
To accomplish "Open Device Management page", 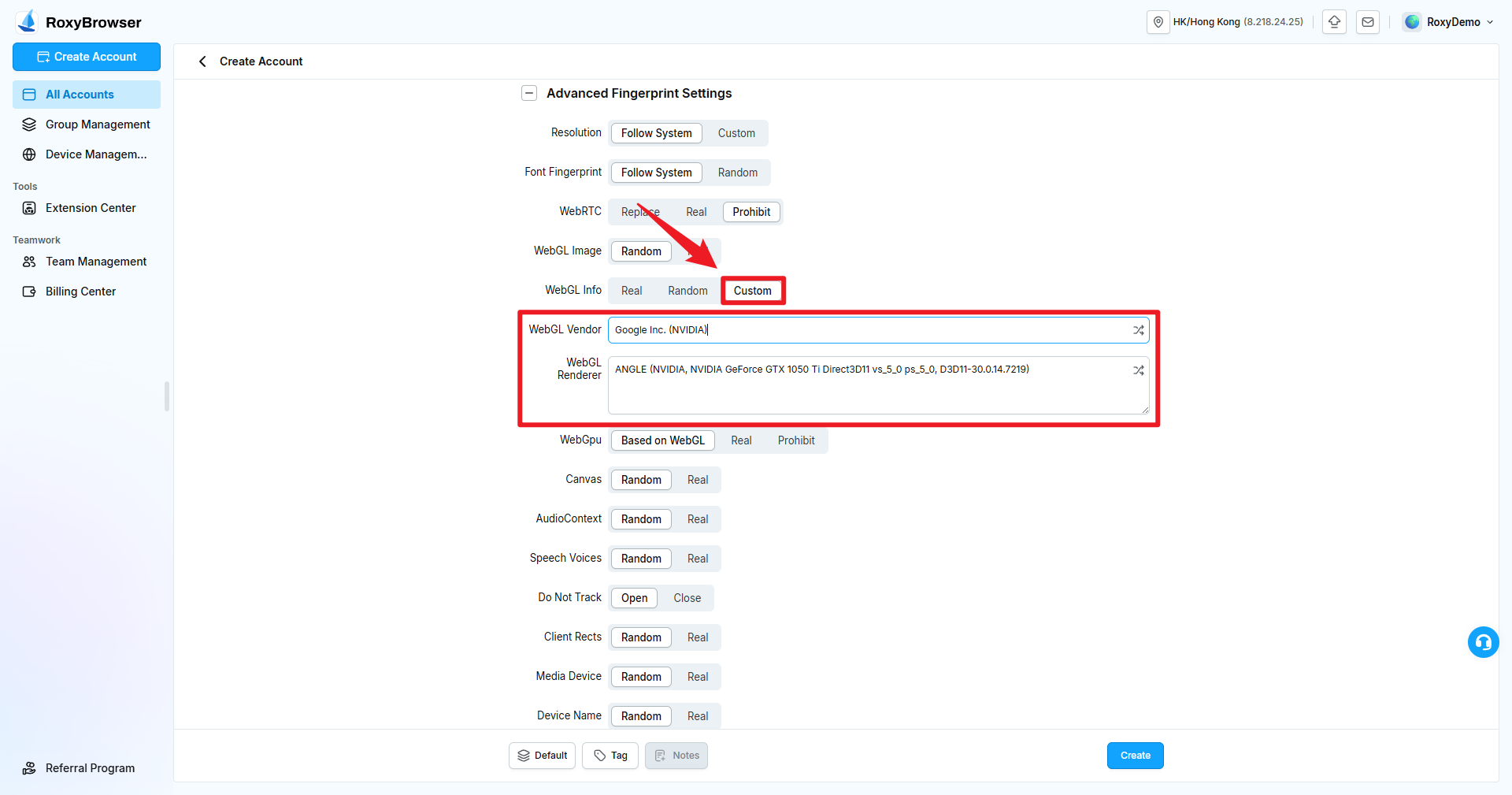I will [87, 154].
